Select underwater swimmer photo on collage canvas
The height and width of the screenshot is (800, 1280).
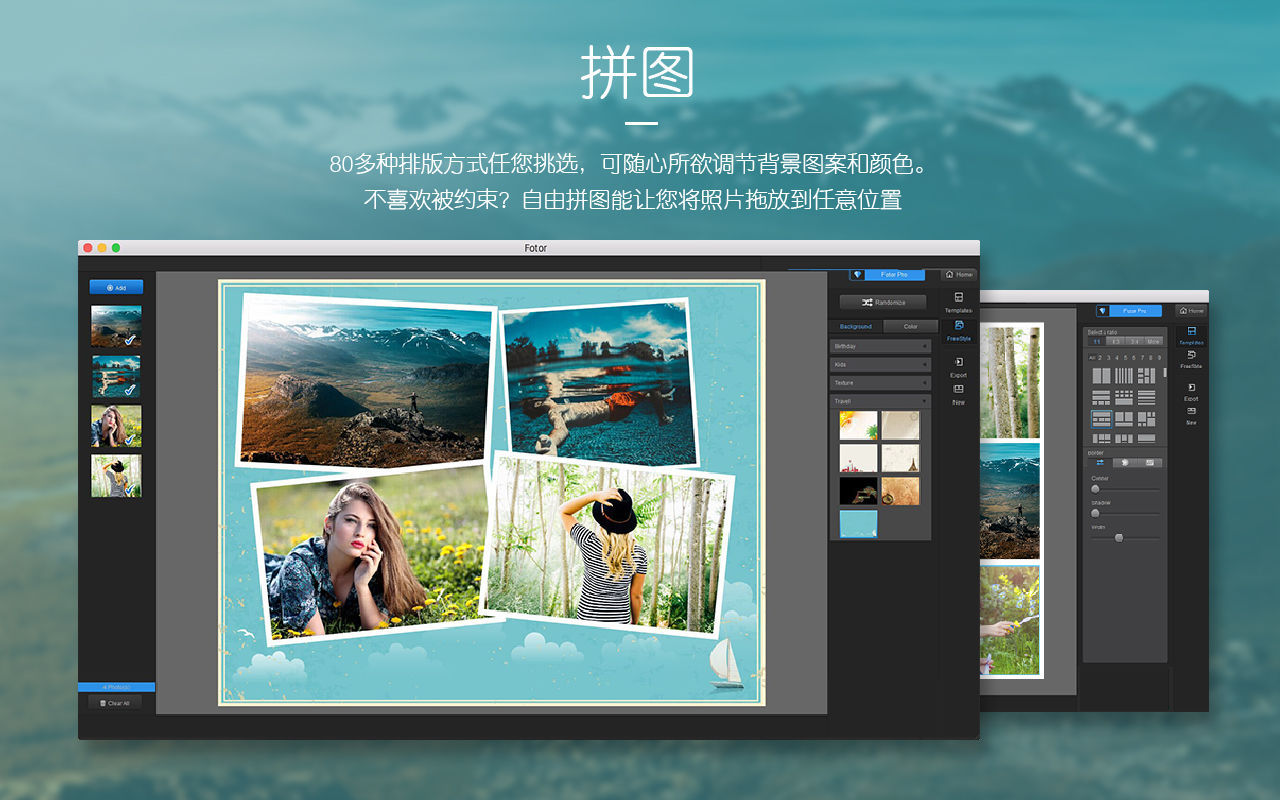[x=600, y=383]
